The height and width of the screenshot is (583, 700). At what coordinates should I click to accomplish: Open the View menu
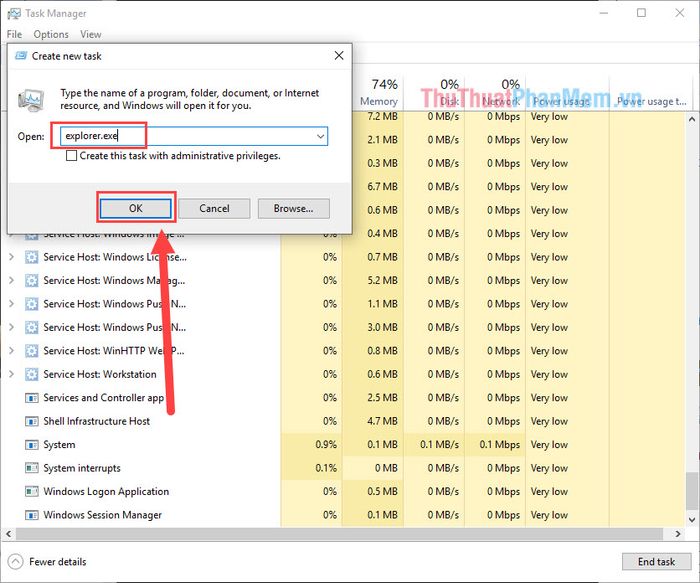(91, 34)
